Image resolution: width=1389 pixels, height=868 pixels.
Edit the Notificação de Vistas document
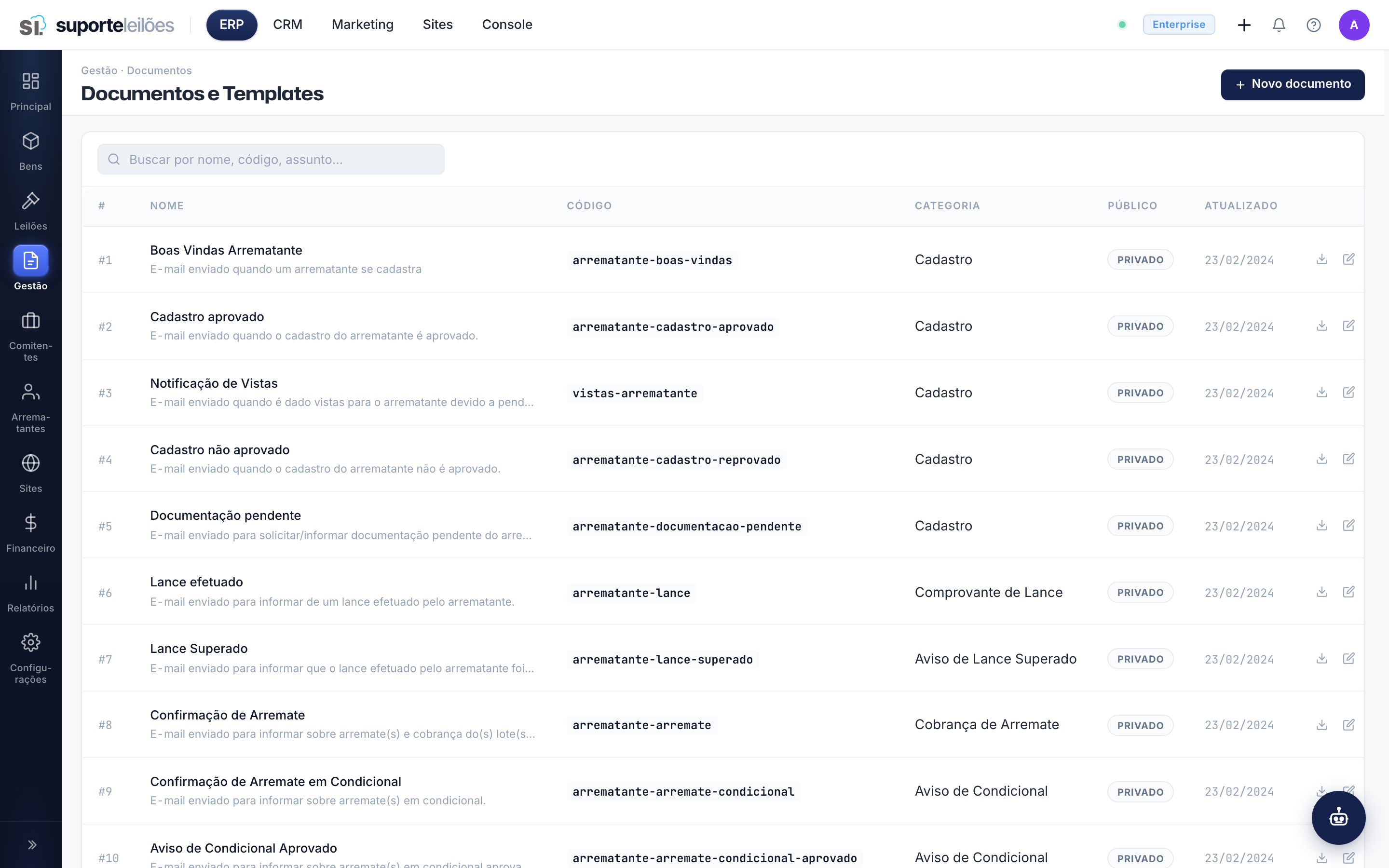(1349, 392)
